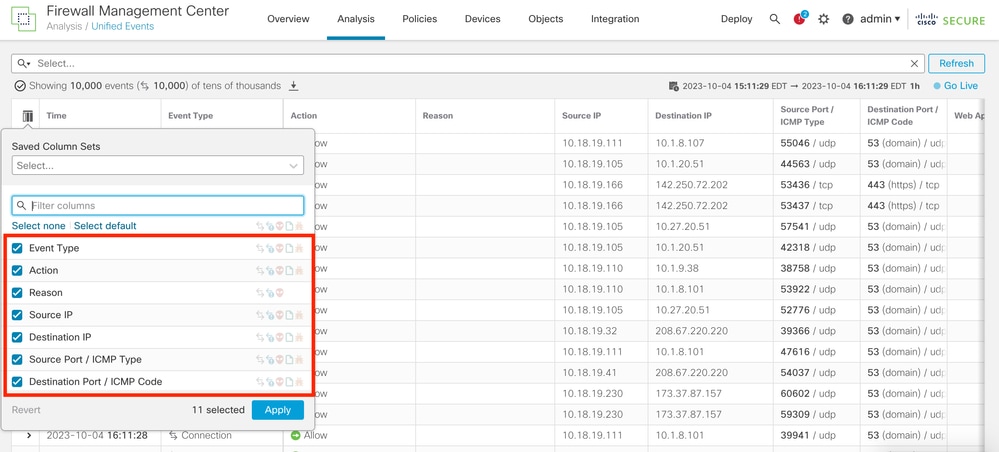Image resolution: width=999 pixels, height=452 pixels.
Task: Click the magnifier icon in Filter columns
Action: [22, 205]
